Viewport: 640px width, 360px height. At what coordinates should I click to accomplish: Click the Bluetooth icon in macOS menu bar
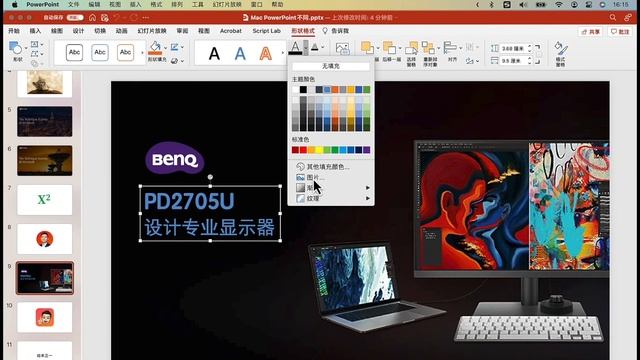491,4
